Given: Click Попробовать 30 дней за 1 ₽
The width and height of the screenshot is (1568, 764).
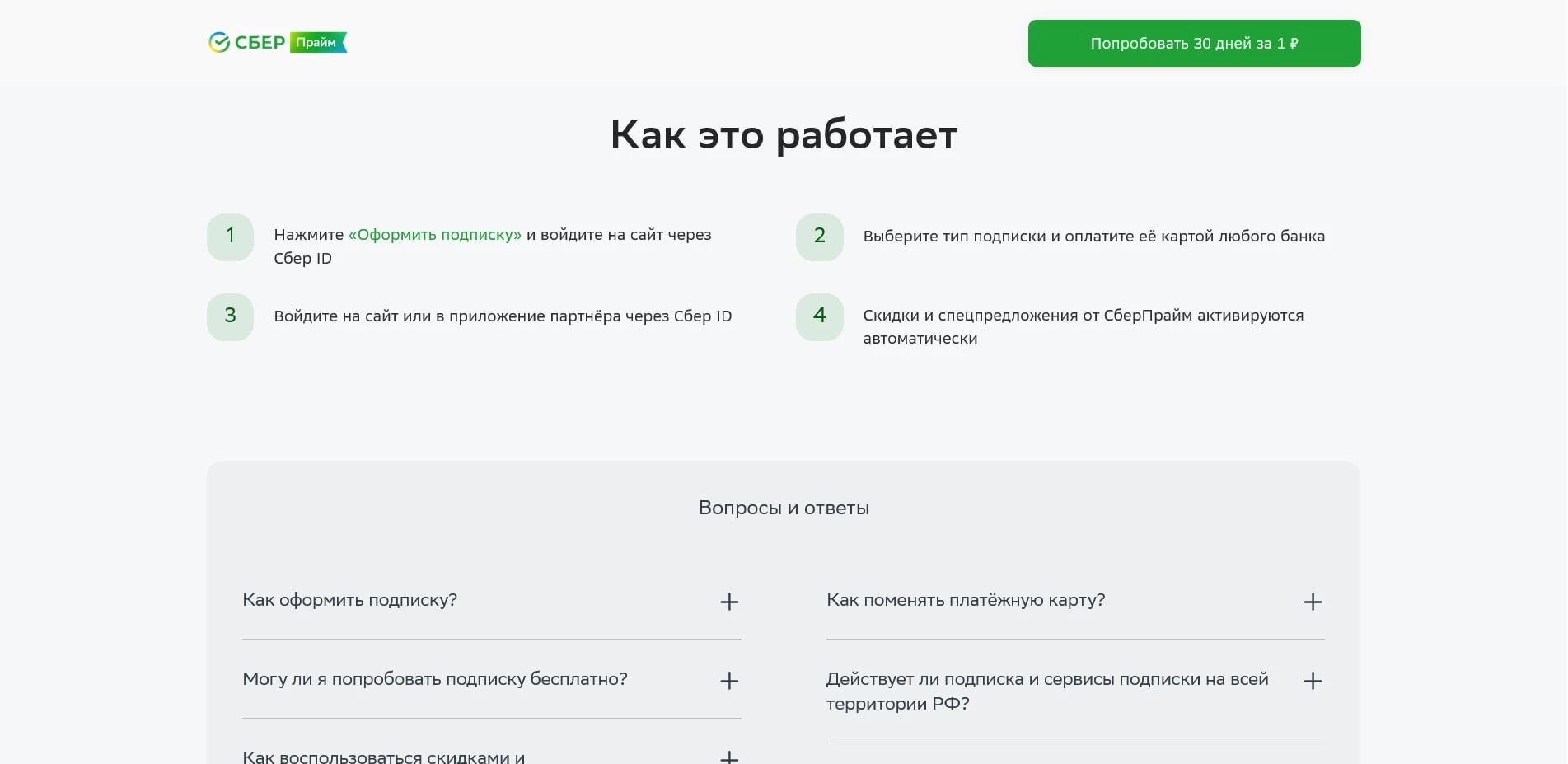Looking at the screenshot, I should 1193,43.
